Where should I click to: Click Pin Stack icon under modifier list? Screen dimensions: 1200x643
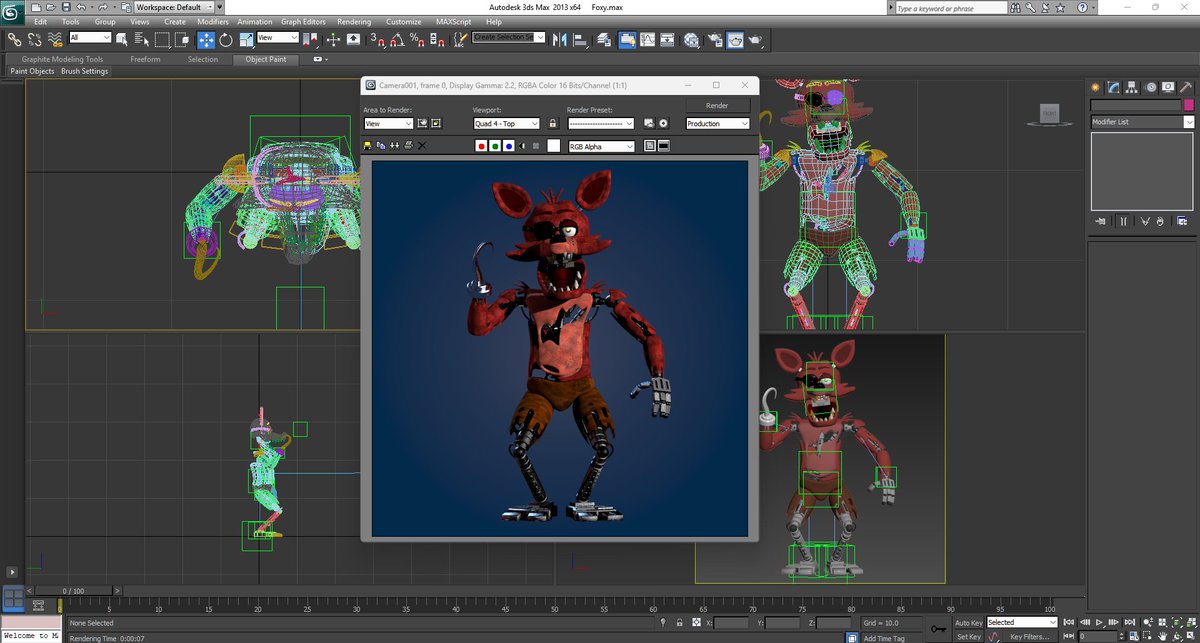coord(1100,221)
